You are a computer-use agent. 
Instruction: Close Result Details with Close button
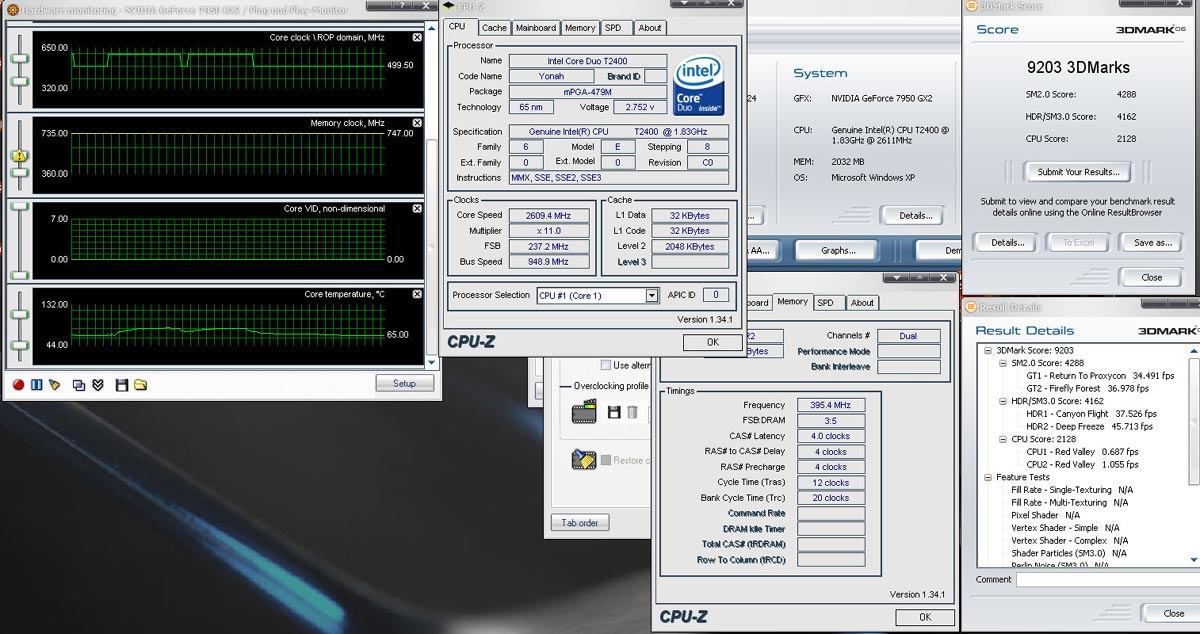pos(1173,613)
